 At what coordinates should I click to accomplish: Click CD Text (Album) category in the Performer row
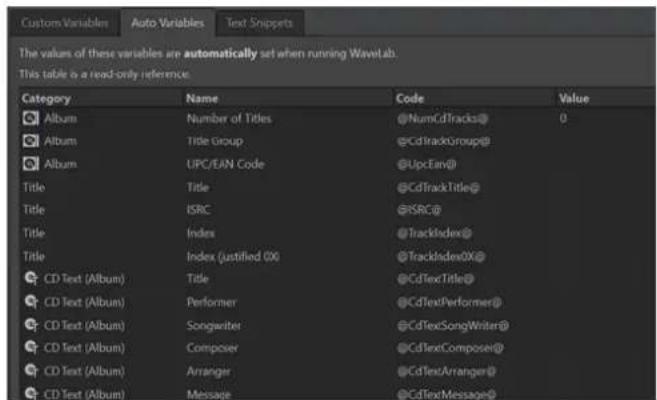coord(84,302)
